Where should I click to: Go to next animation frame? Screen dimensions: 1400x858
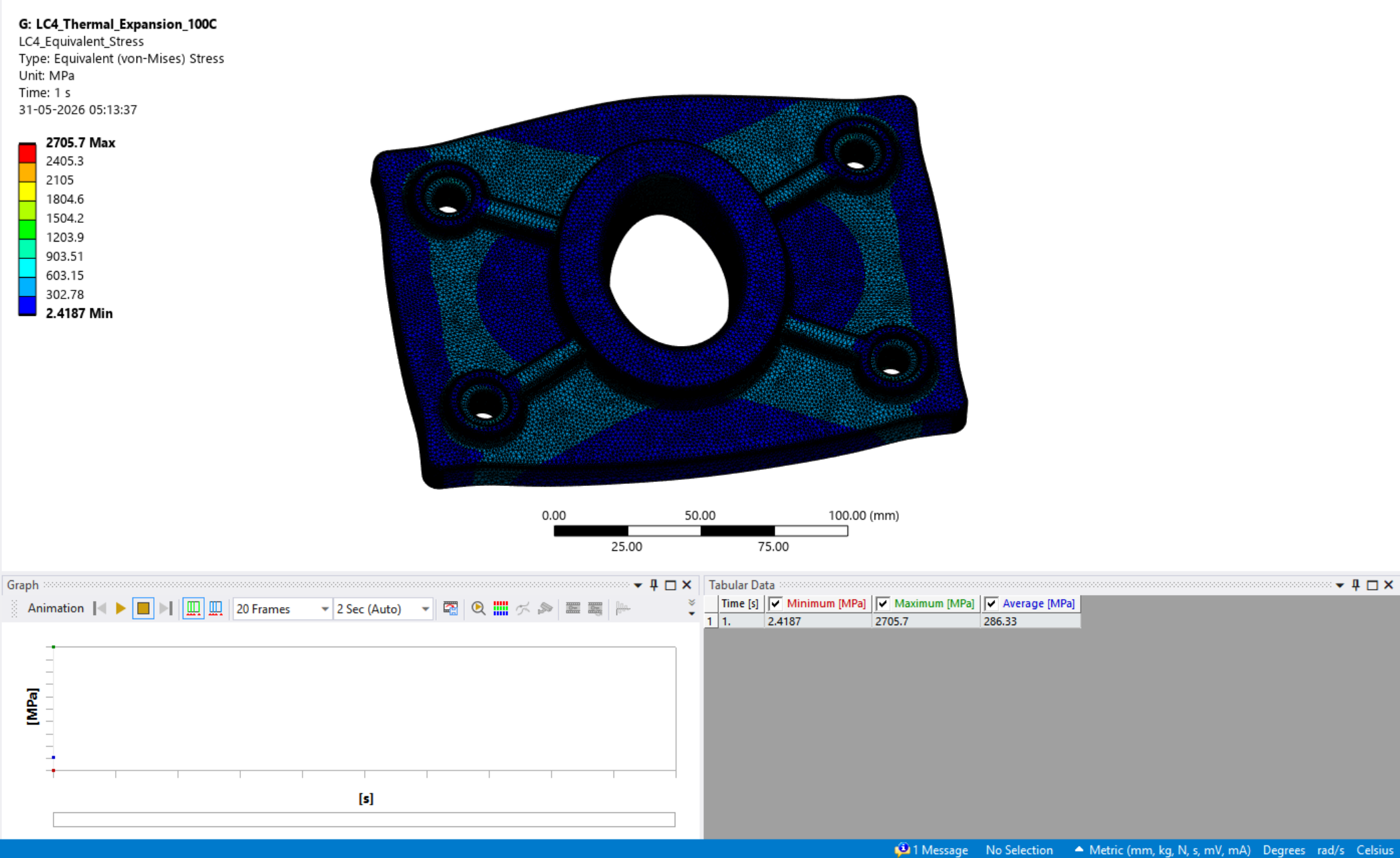click(x=166, y=608)
